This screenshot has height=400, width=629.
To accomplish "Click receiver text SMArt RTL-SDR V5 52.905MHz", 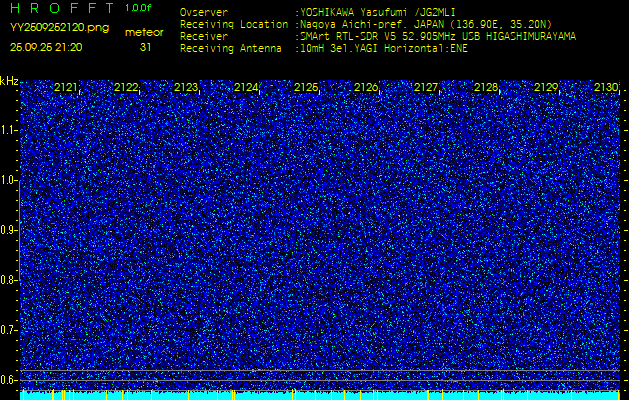I will pos(379,37).
